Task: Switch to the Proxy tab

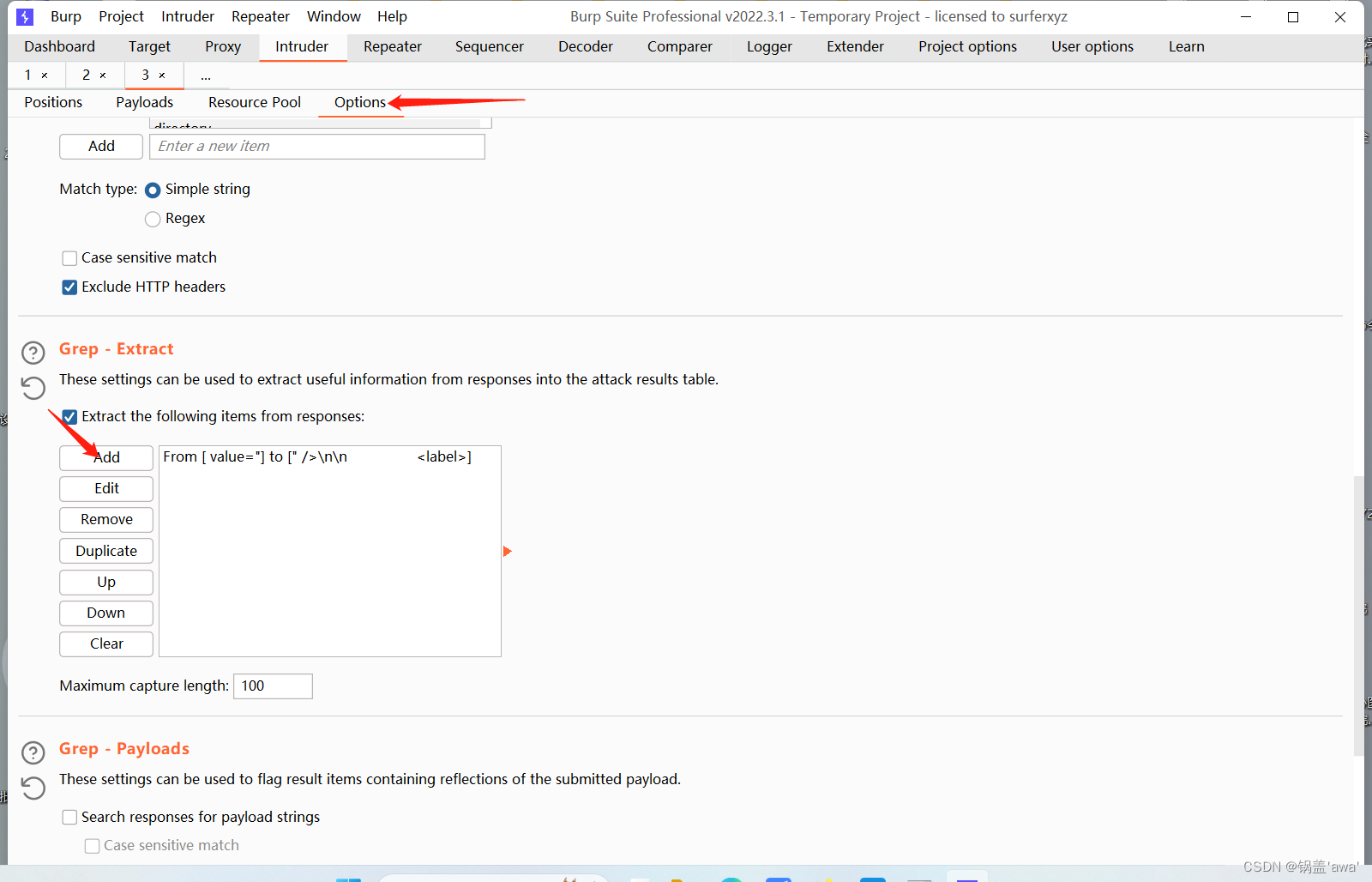Action: (x=223, y=46)
